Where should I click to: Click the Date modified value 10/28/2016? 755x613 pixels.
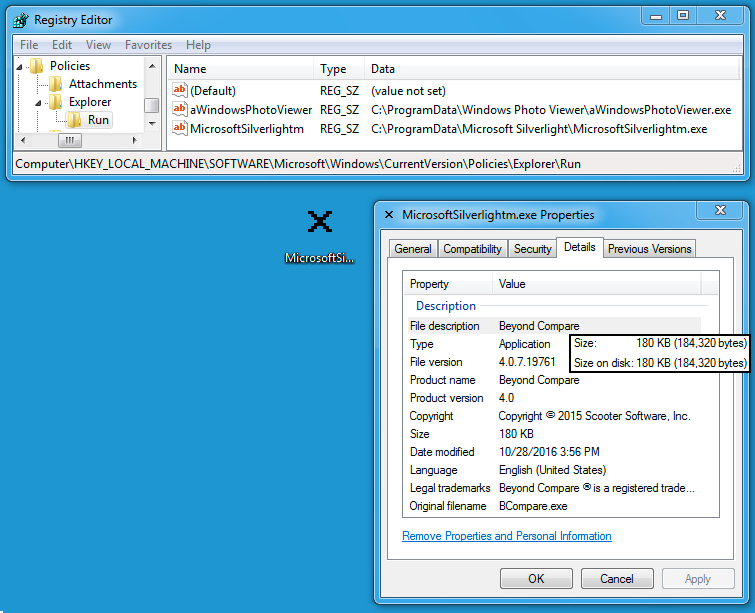pyautogui.click(x=549, y=452)
